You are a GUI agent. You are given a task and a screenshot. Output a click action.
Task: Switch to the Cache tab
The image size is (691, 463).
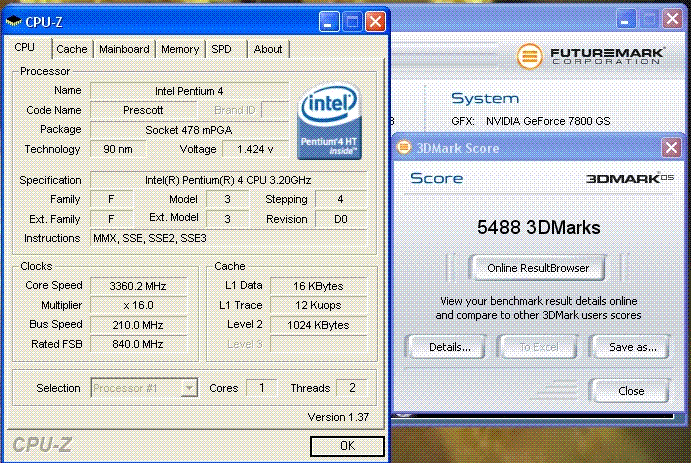click(x=72, y=49)
